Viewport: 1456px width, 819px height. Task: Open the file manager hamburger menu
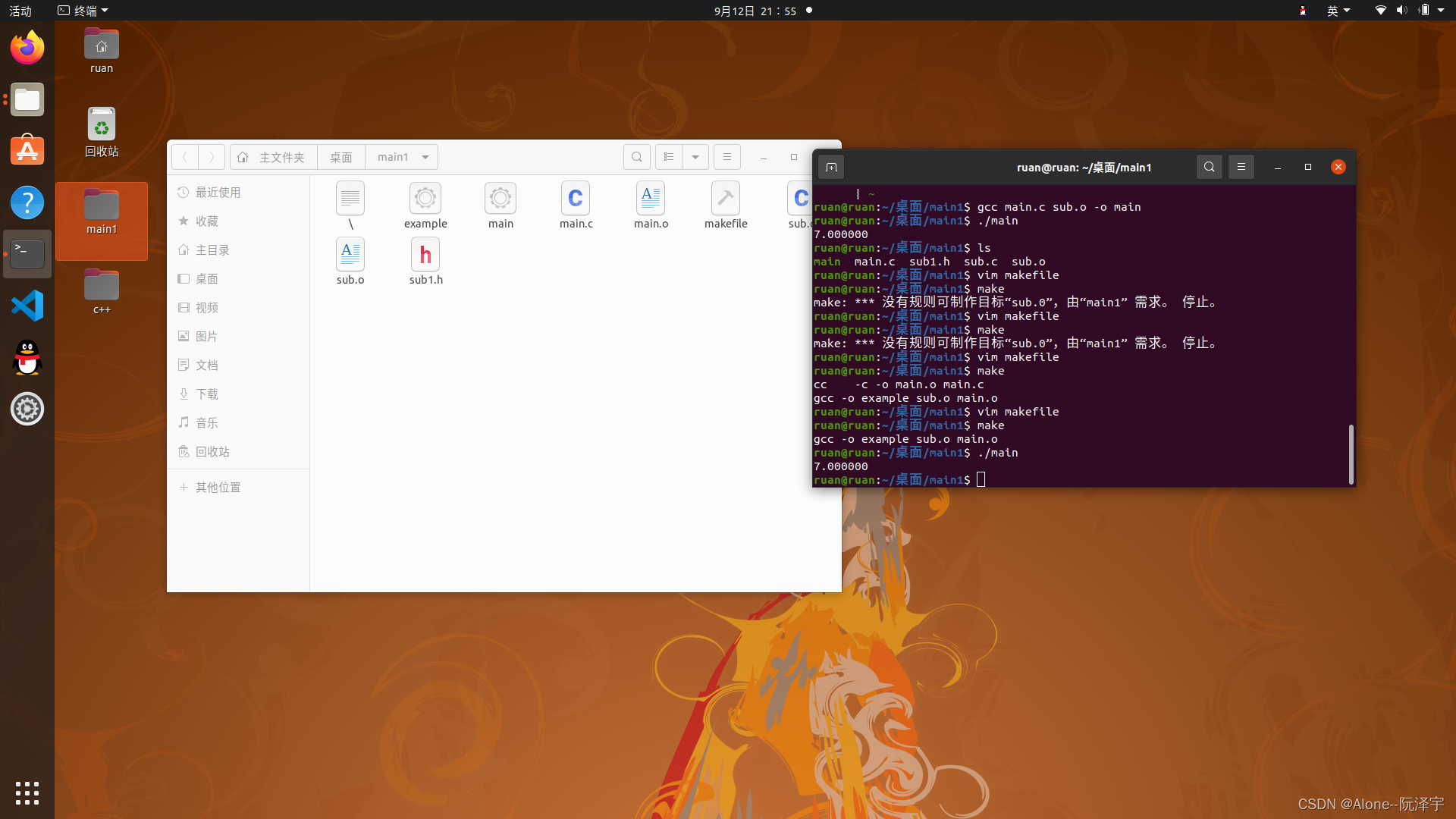coord(726,157)
